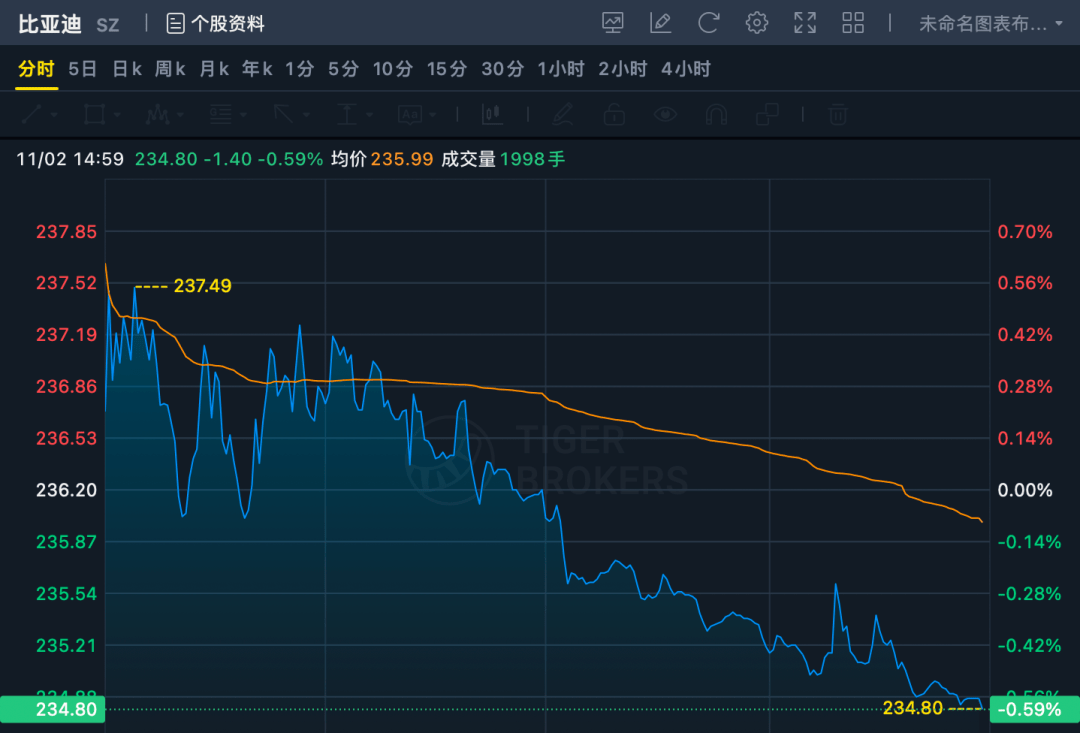Click the 235.21 price axis label
Viewport: 1080px width, 733px height.
(x=66, y=646)
